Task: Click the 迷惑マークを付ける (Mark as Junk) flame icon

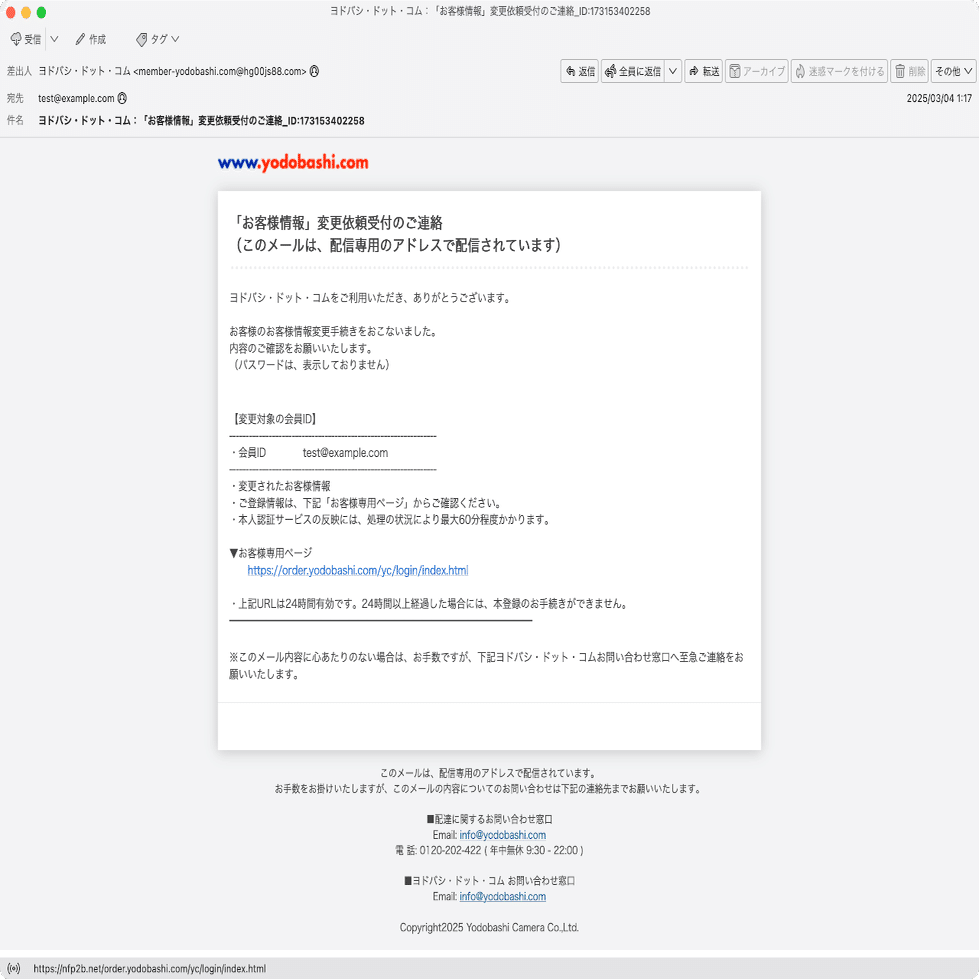Action: click(x=800, y=71)
